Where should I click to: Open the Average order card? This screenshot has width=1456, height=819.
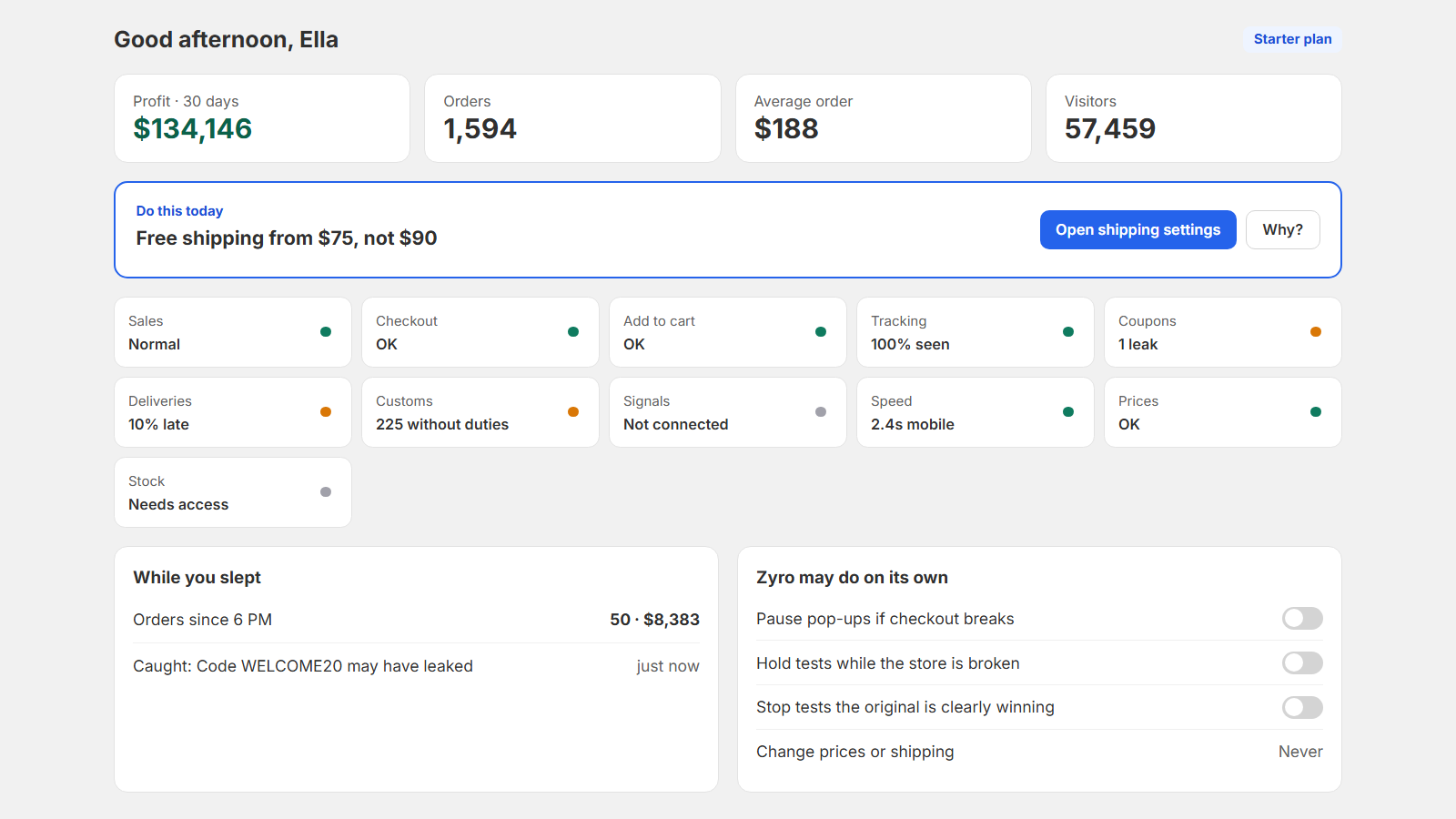point(884,118)
